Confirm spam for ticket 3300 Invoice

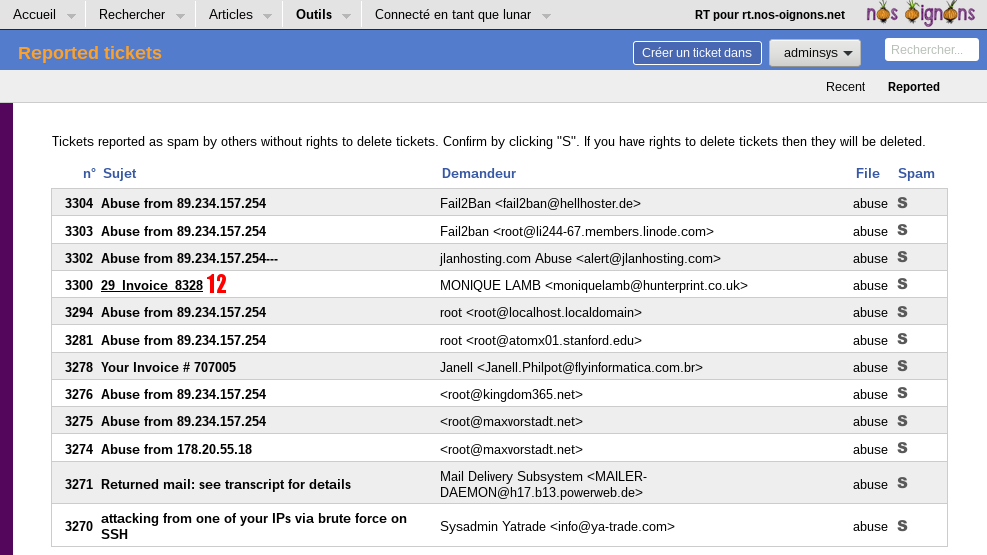pos(902,284)
